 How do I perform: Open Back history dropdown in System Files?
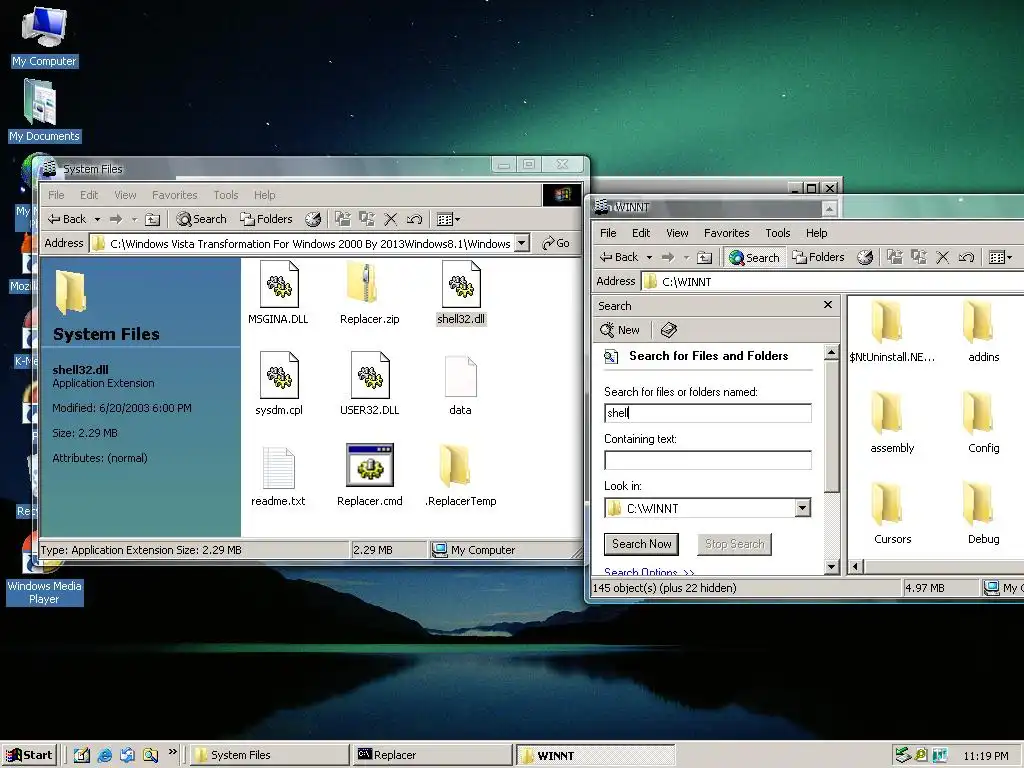[x=97, y=219]
